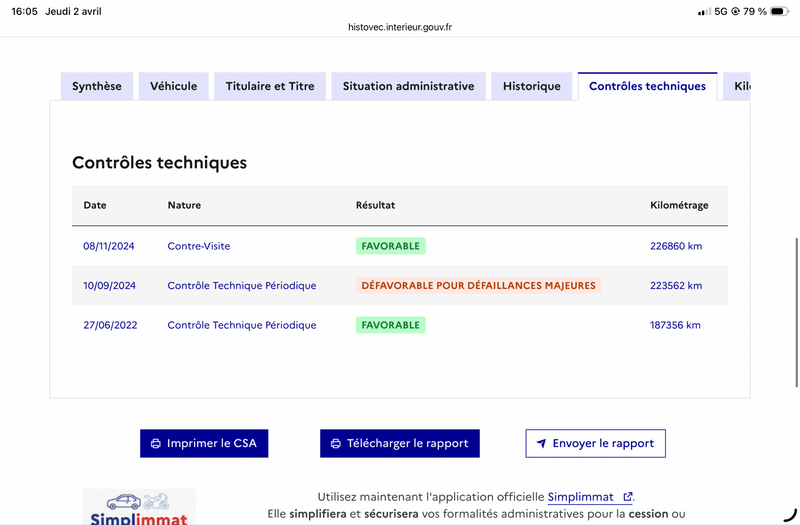Click the Nature column header
The width and height of the screenshot is (800, 525).
184,205
